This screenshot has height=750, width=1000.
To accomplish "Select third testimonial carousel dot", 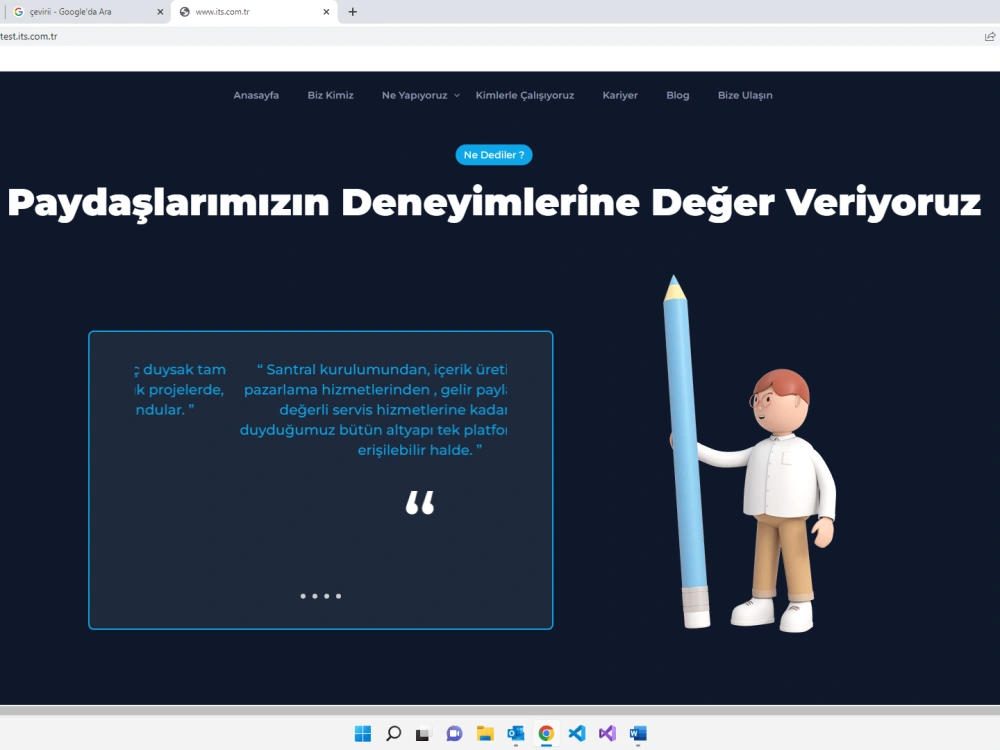I will 327,596.
